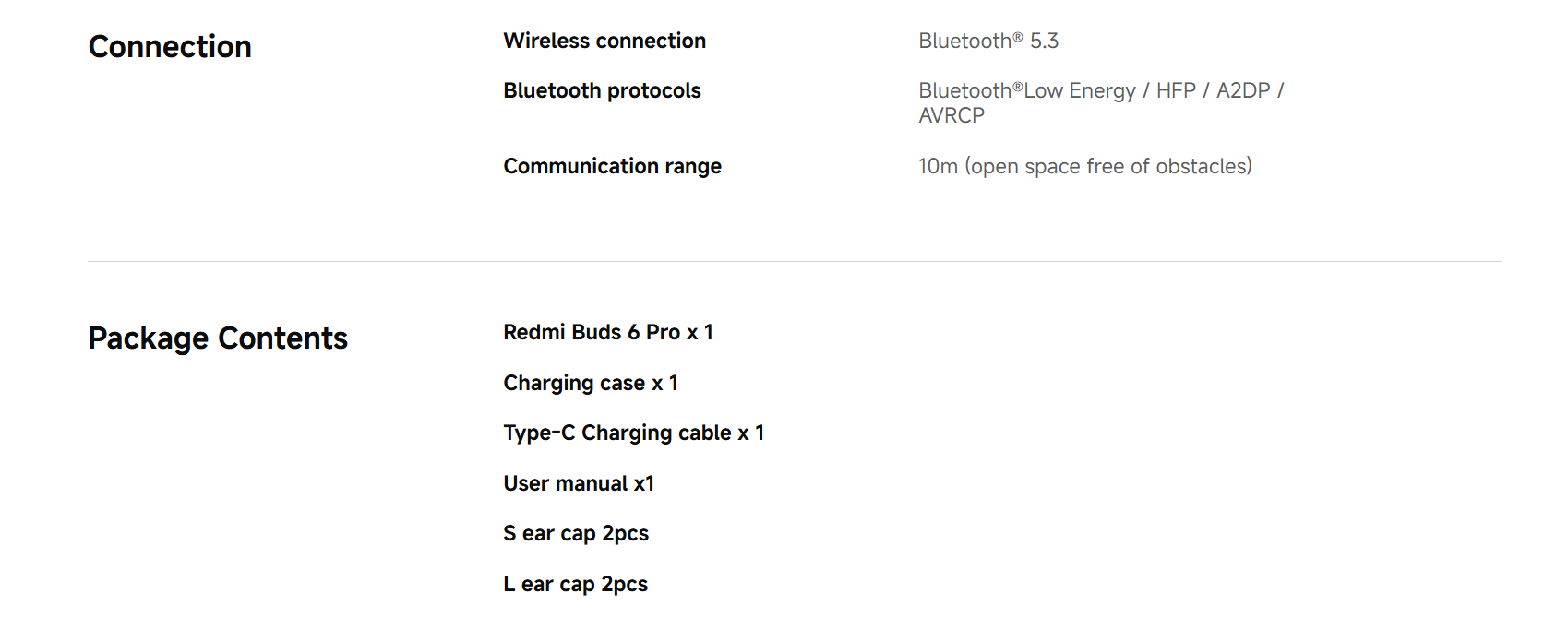Image resolution: width=1568 pixels, height=641 pixels.
Task: Click the Charging case x 1 item
Action: (591, 384)
